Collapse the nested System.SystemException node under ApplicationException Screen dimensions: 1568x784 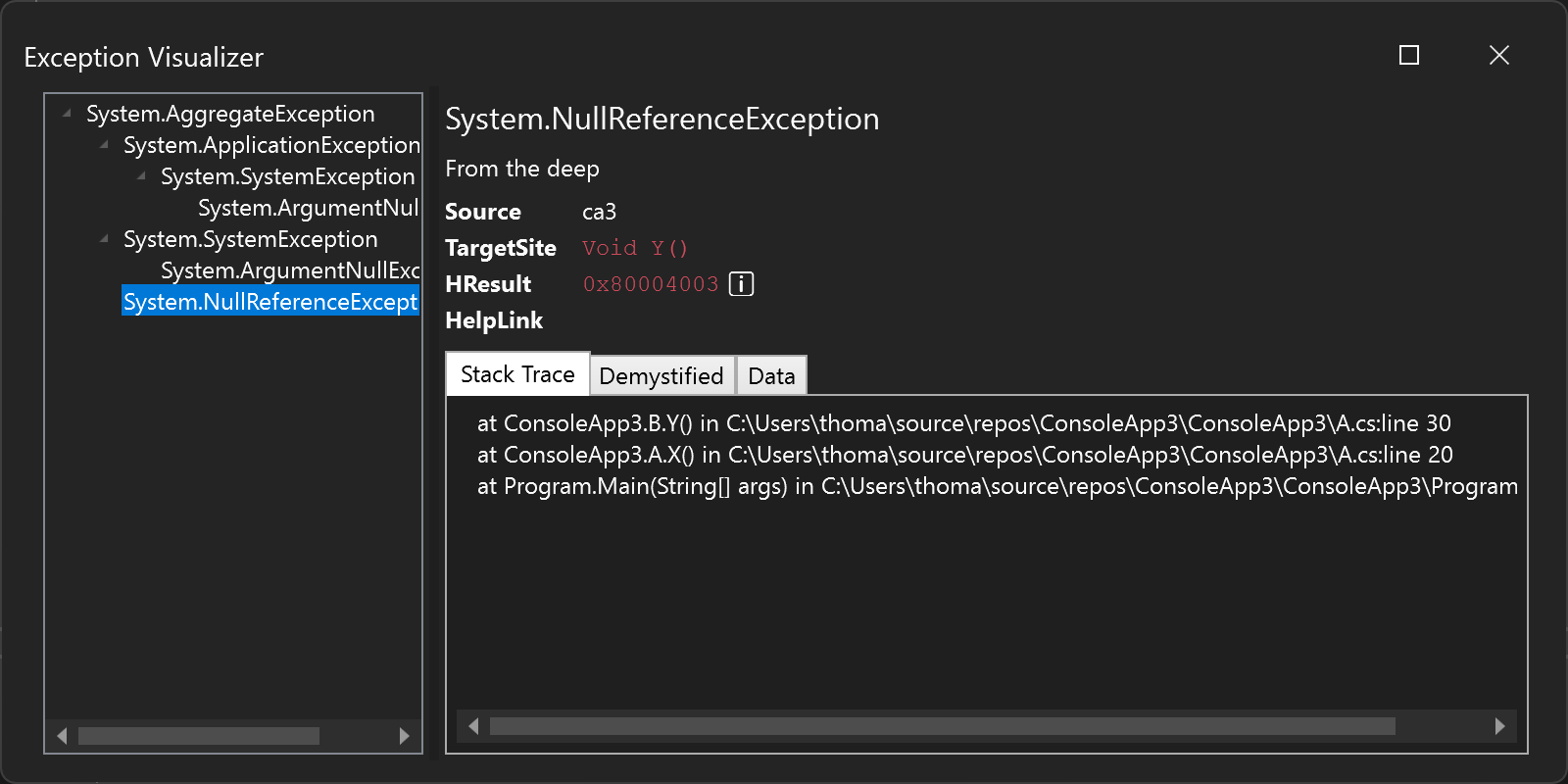pyautogui.click(x=141, y=176)
